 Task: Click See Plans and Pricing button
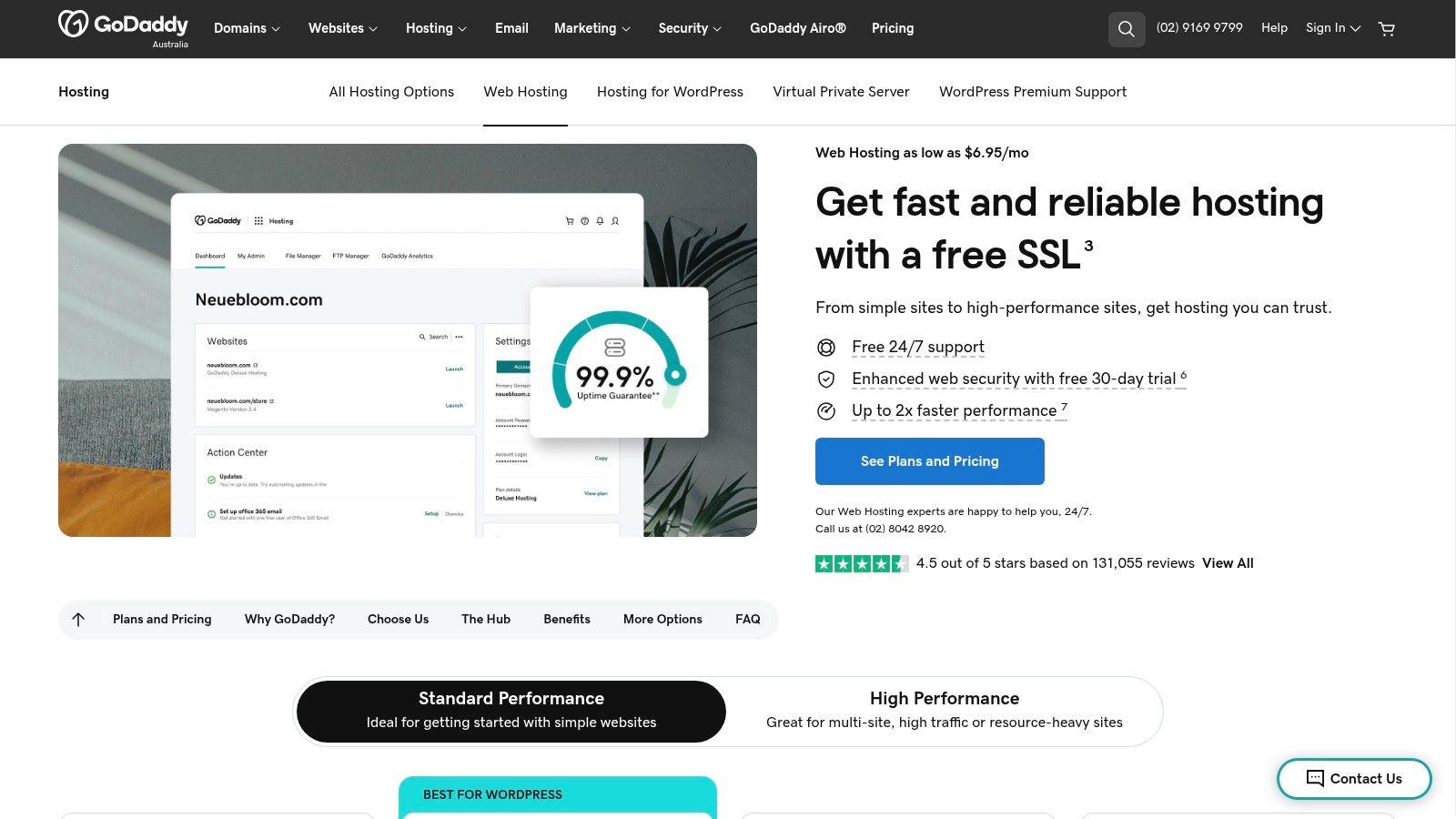(930, 461)
